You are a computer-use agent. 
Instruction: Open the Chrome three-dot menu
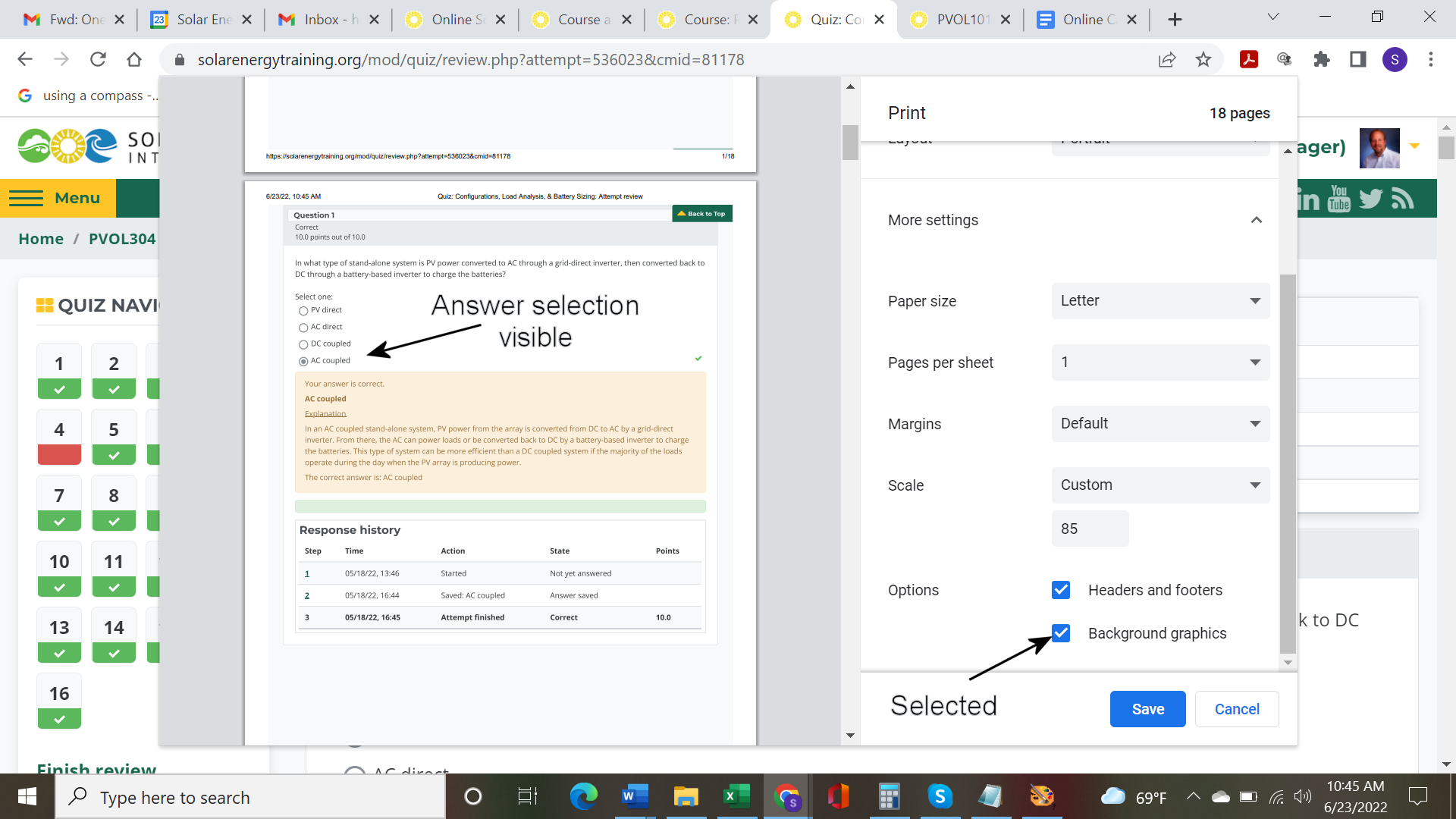[x=1431, y=59]
